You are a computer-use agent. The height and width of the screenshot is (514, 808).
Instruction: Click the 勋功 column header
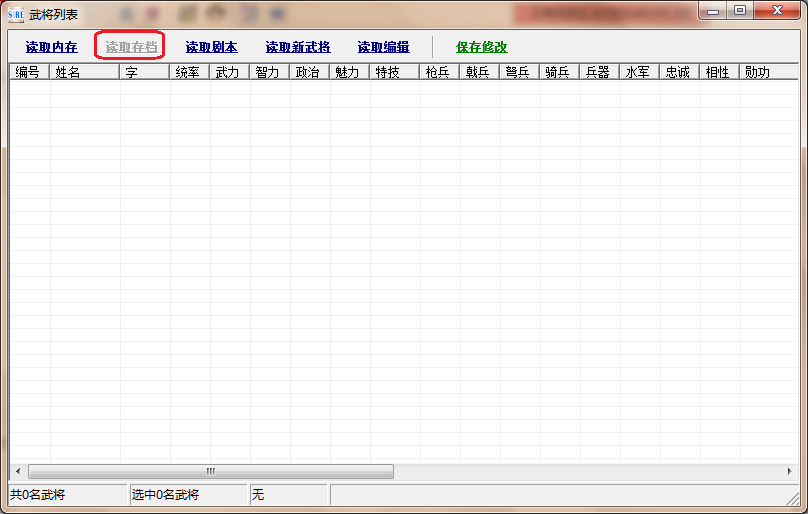point(769,72)
